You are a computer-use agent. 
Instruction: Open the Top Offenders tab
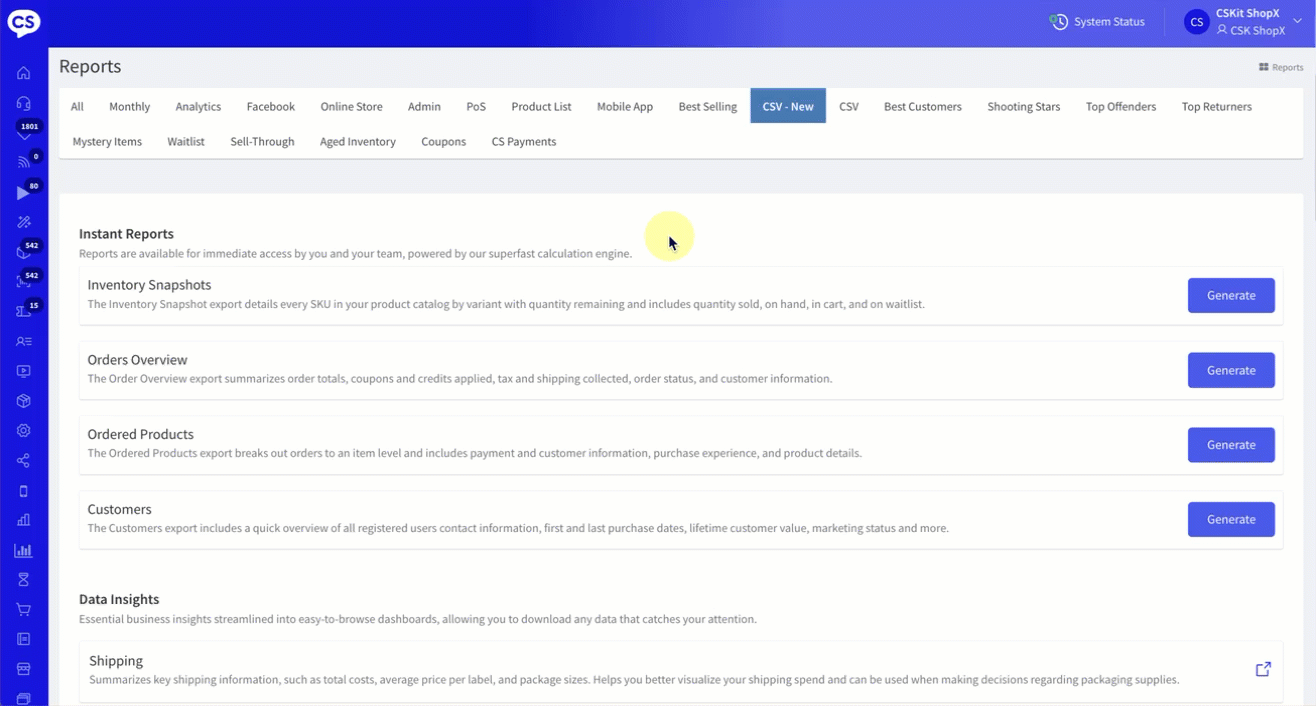[1121, 106]
